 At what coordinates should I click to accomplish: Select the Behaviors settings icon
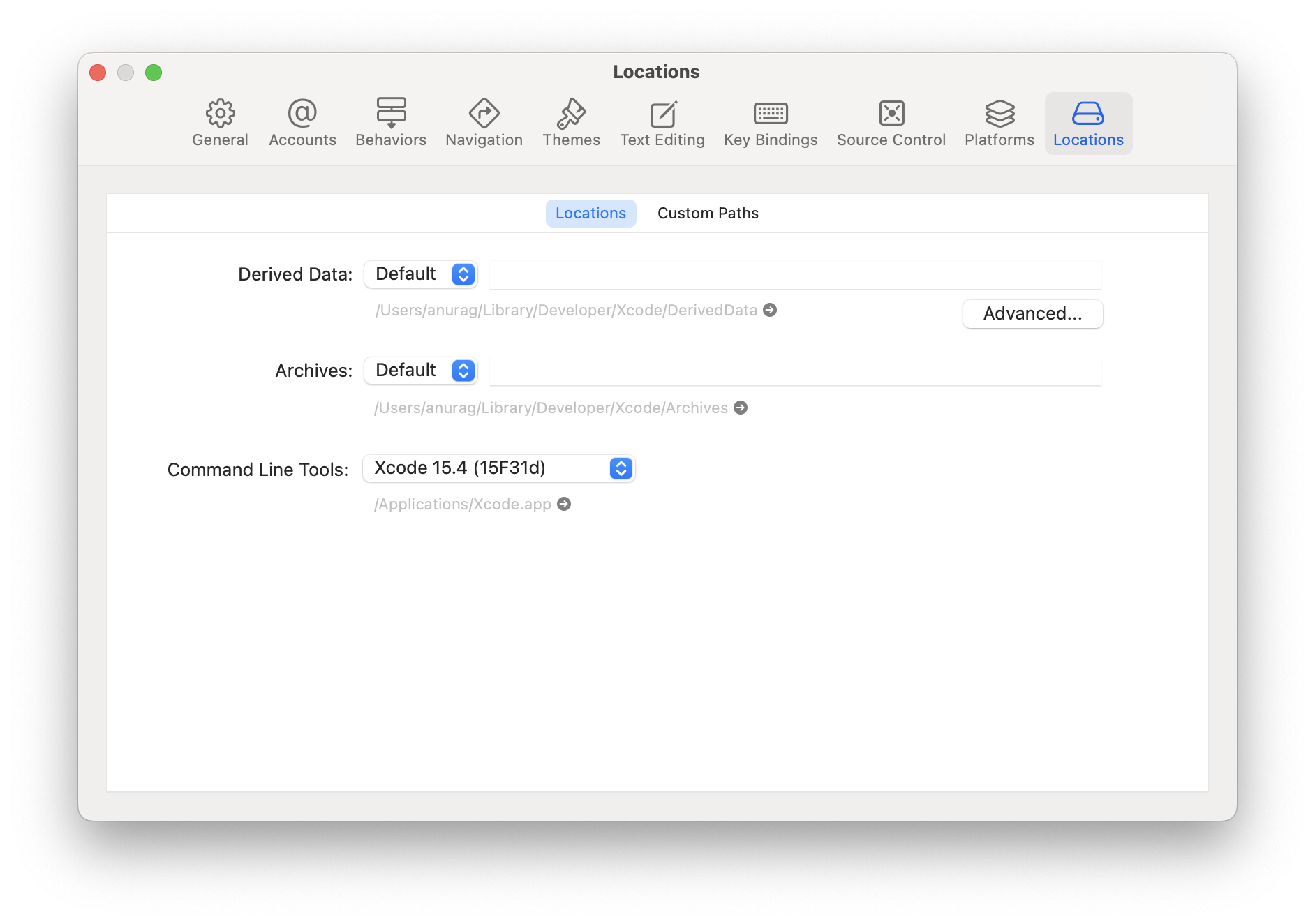(390, 123)
